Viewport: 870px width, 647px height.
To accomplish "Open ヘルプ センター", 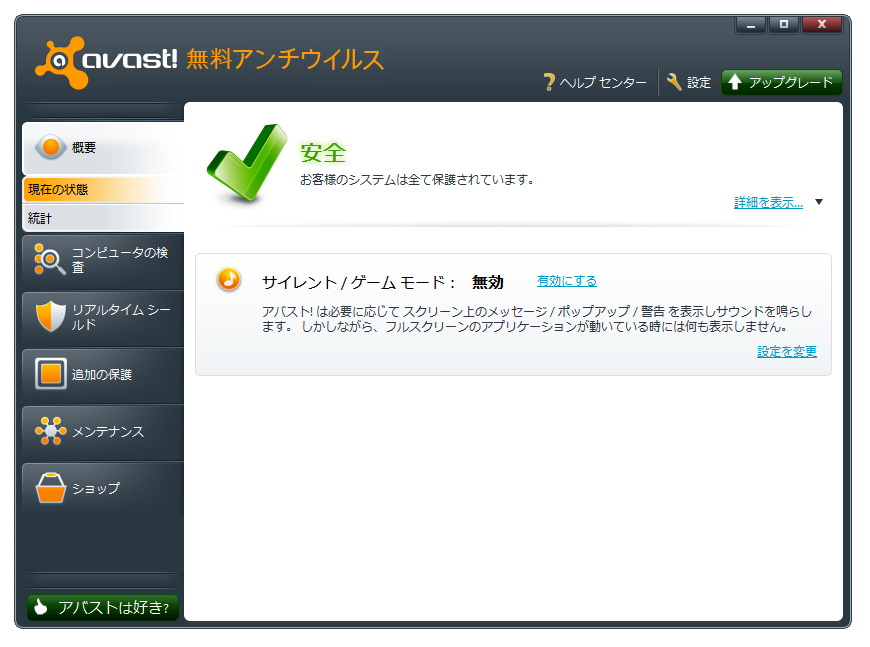I will [x=595, y=83].
